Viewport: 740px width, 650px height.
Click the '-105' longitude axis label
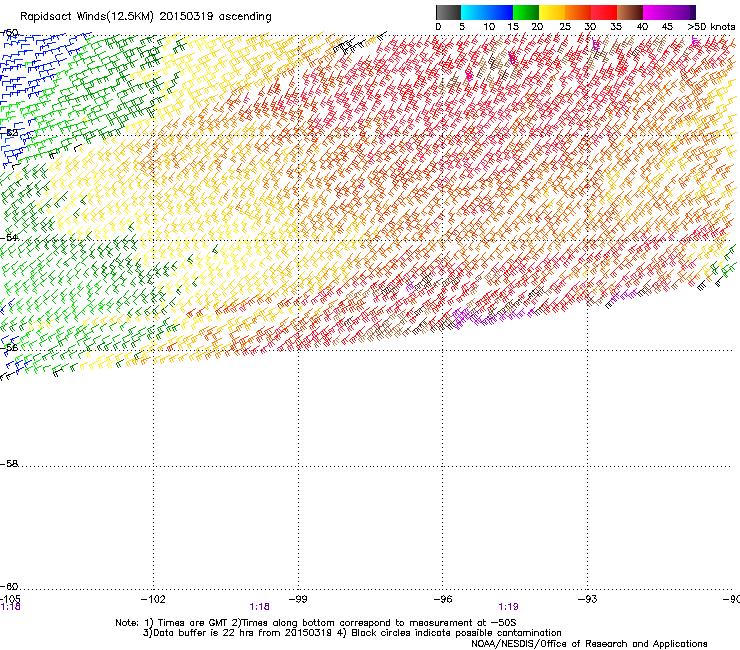coord(10,599)
